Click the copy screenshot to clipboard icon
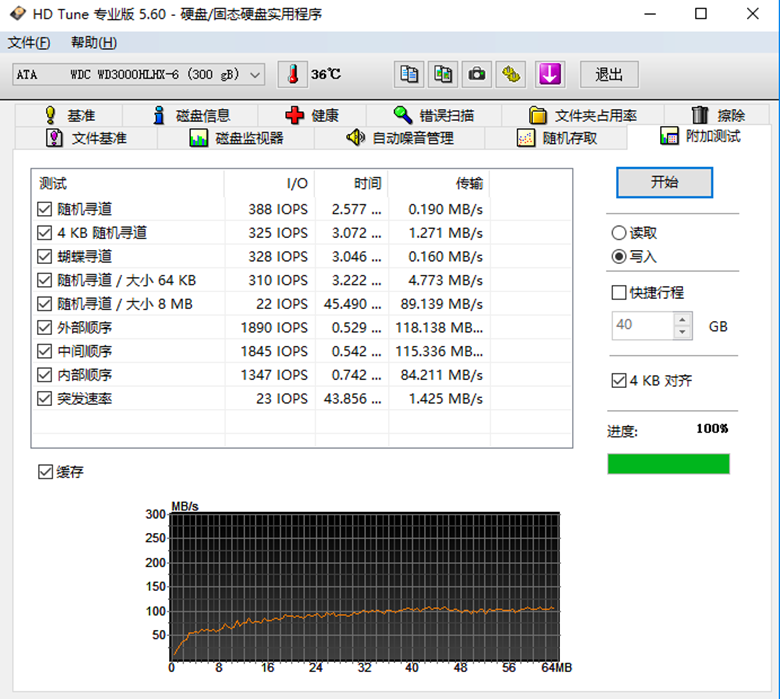 point(443,75)
